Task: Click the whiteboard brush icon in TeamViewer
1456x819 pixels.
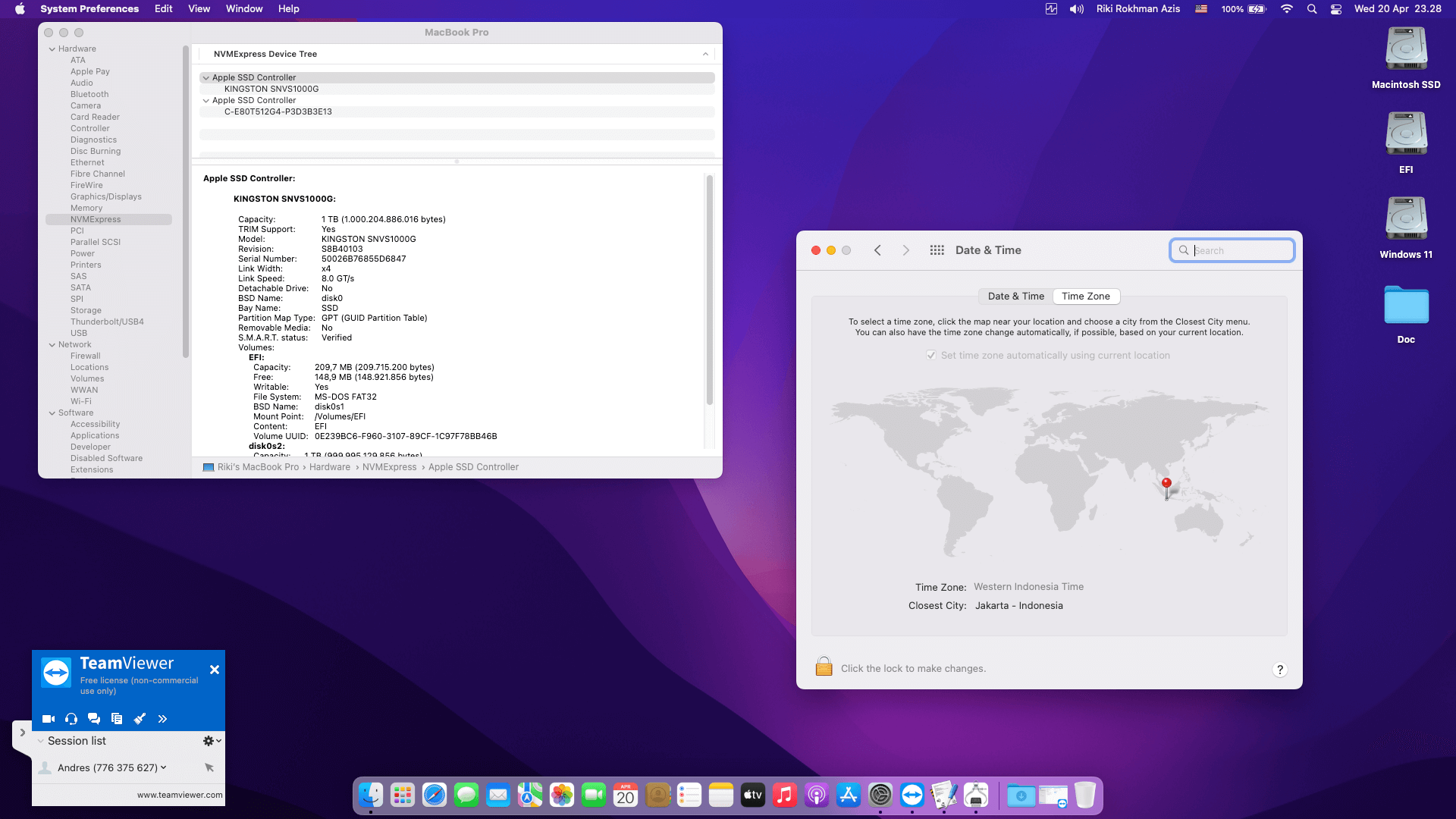Action: coord(140,719)
